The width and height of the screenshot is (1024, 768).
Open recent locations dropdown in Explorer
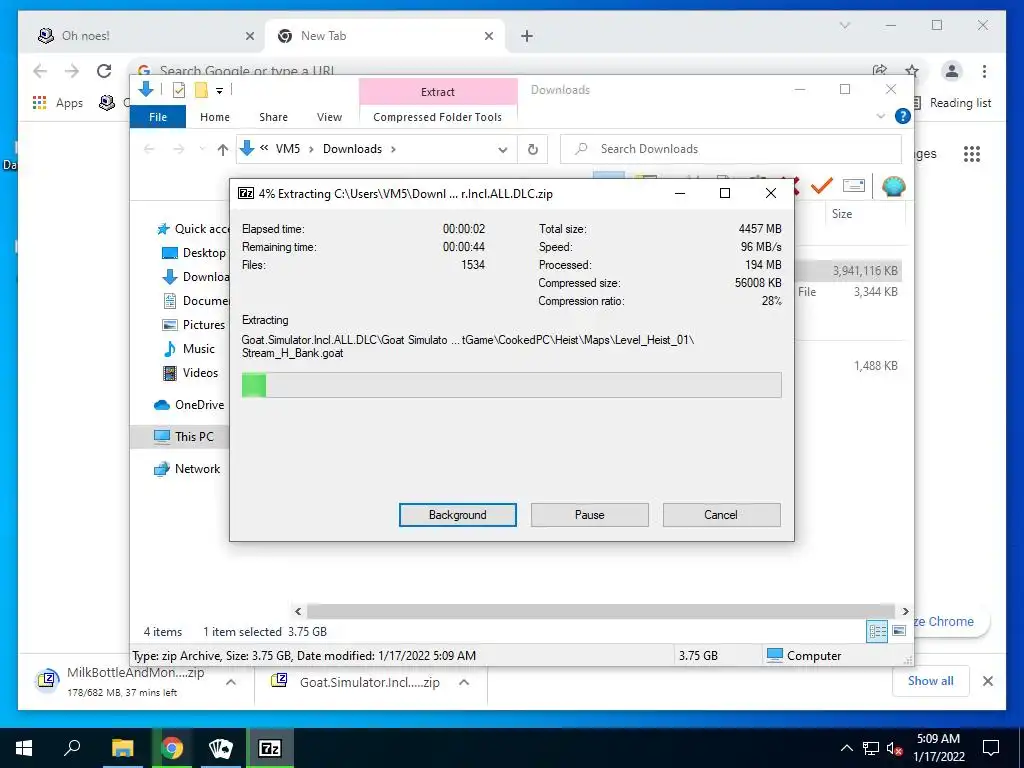pyautogui.click(x=202, y=150)
